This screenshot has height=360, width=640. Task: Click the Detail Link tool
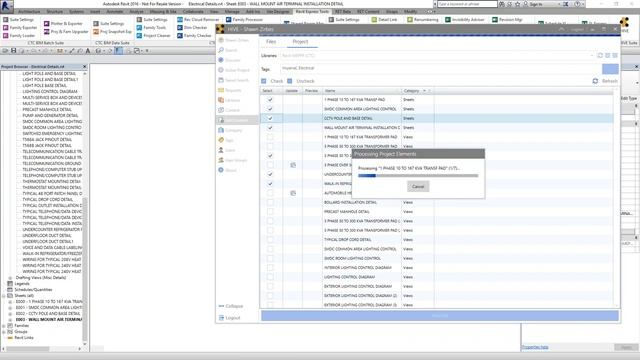coord(384,19)
